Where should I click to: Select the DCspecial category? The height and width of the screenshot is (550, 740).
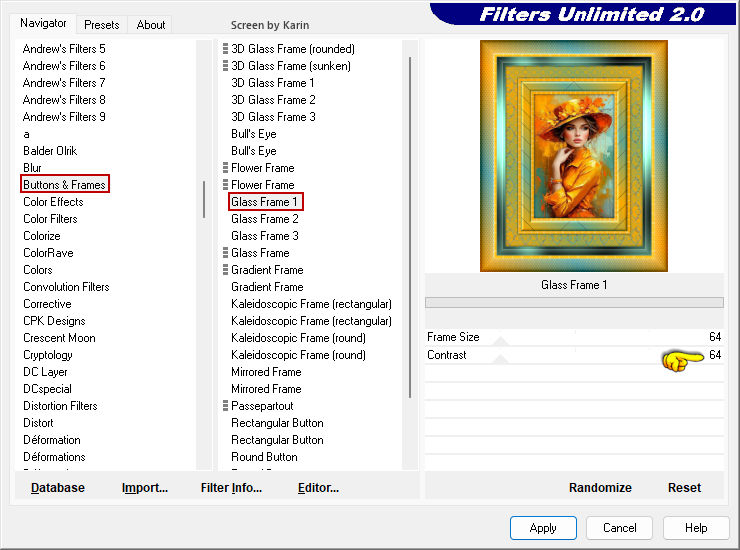coord(48,389)
